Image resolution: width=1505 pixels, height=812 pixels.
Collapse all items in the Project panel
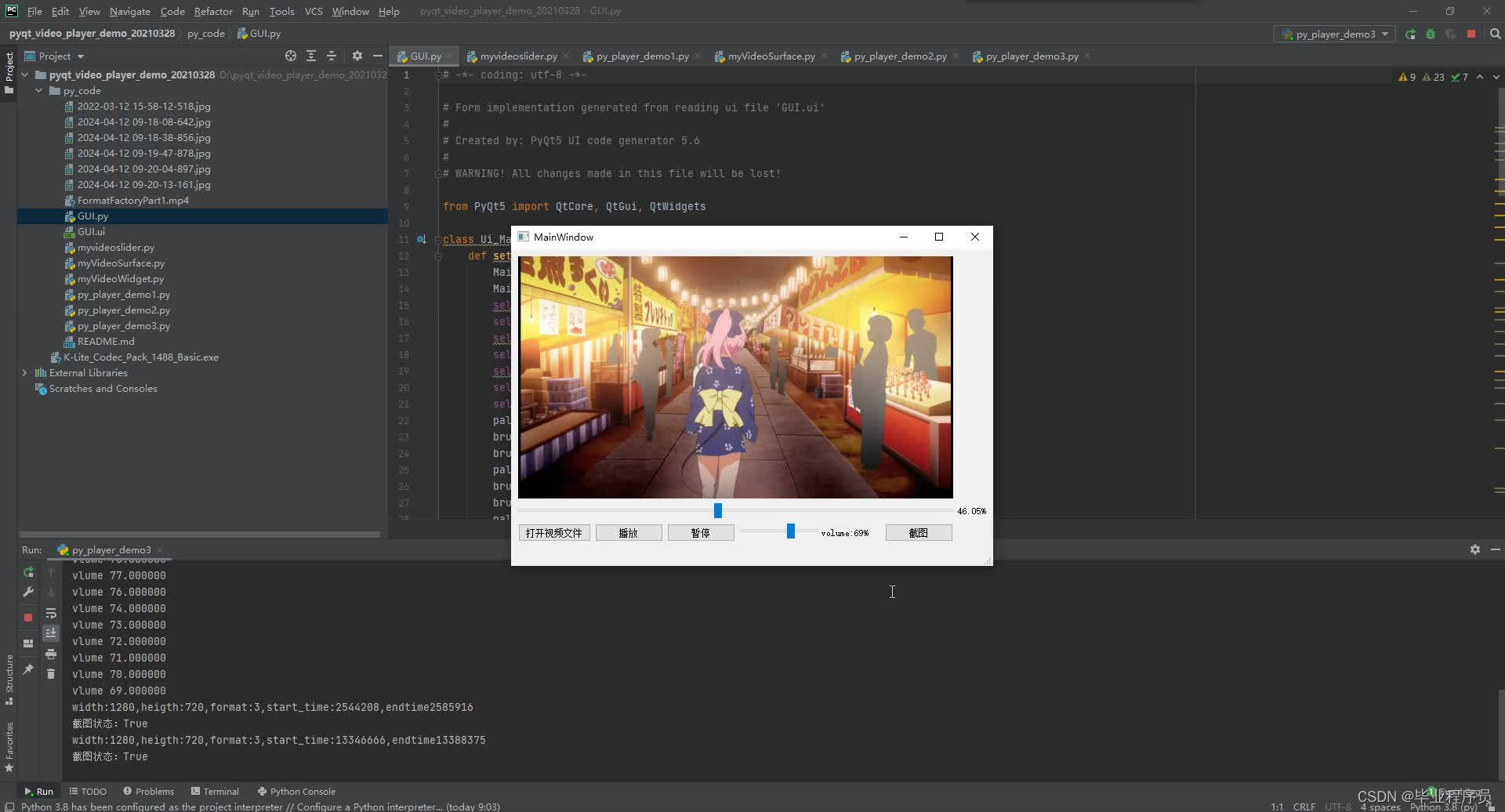[332, 56]
